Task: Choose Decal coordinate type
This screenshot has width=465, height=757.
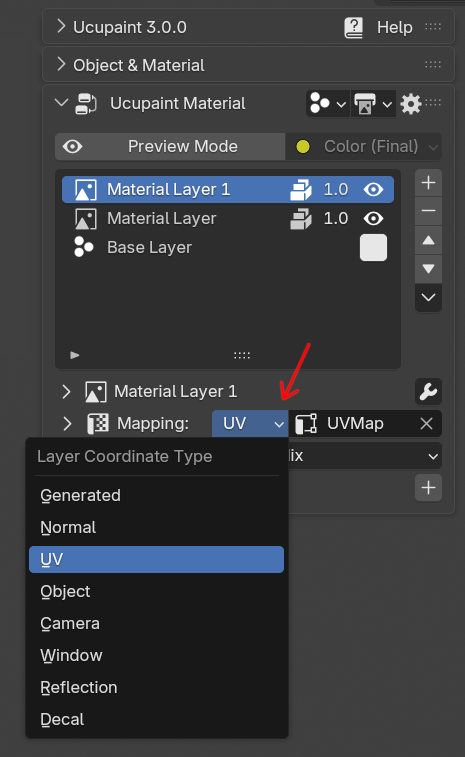Action: [156, 719]
